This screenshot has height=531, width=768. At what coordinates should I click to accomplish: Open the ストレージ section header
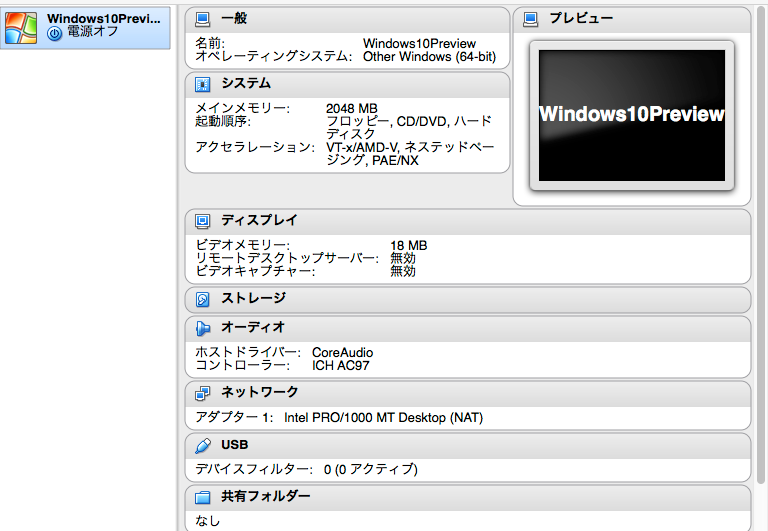(468, 300)
